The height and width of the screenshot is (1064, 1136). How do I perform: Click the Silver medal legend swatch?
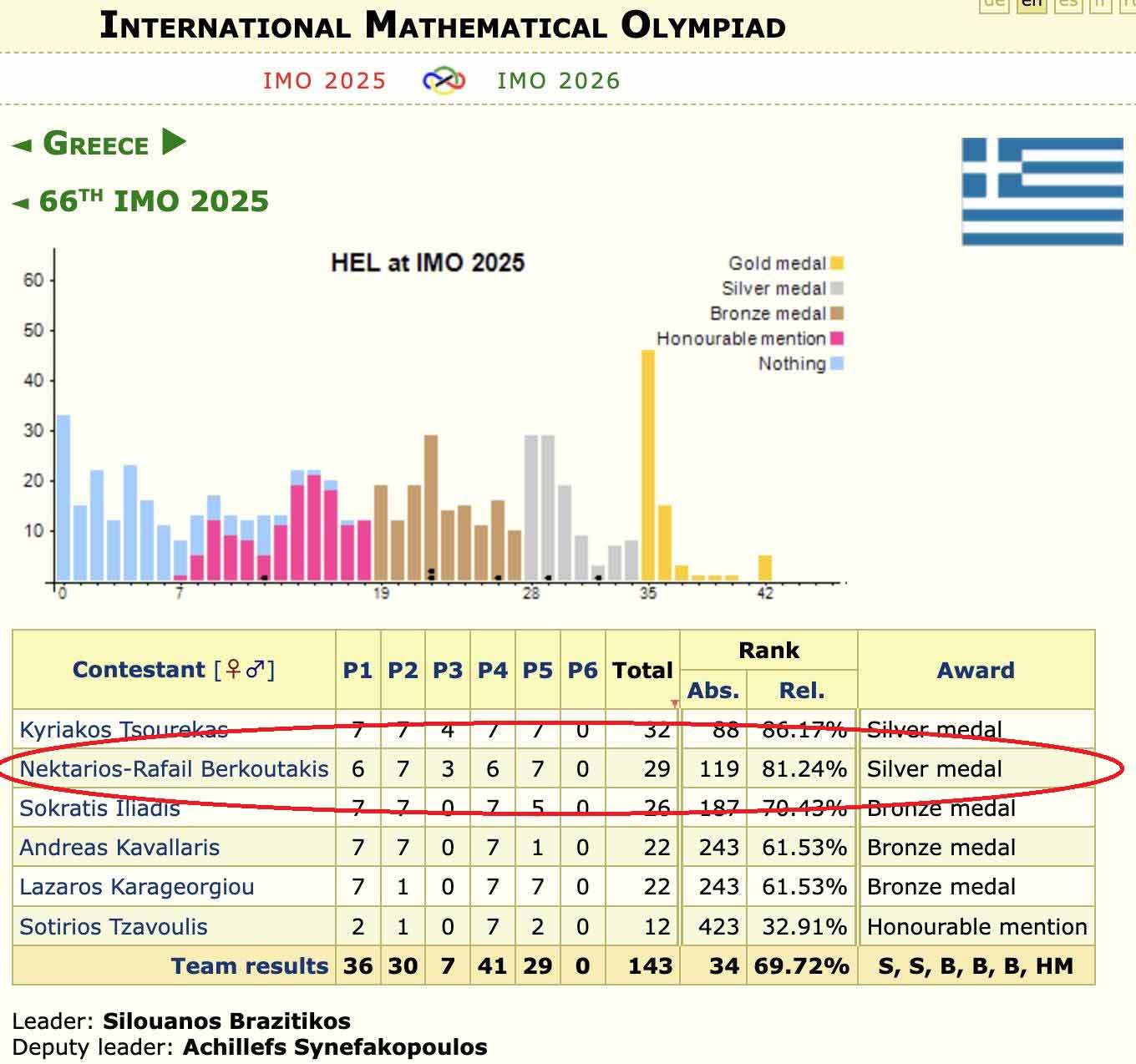coord(837,288)
